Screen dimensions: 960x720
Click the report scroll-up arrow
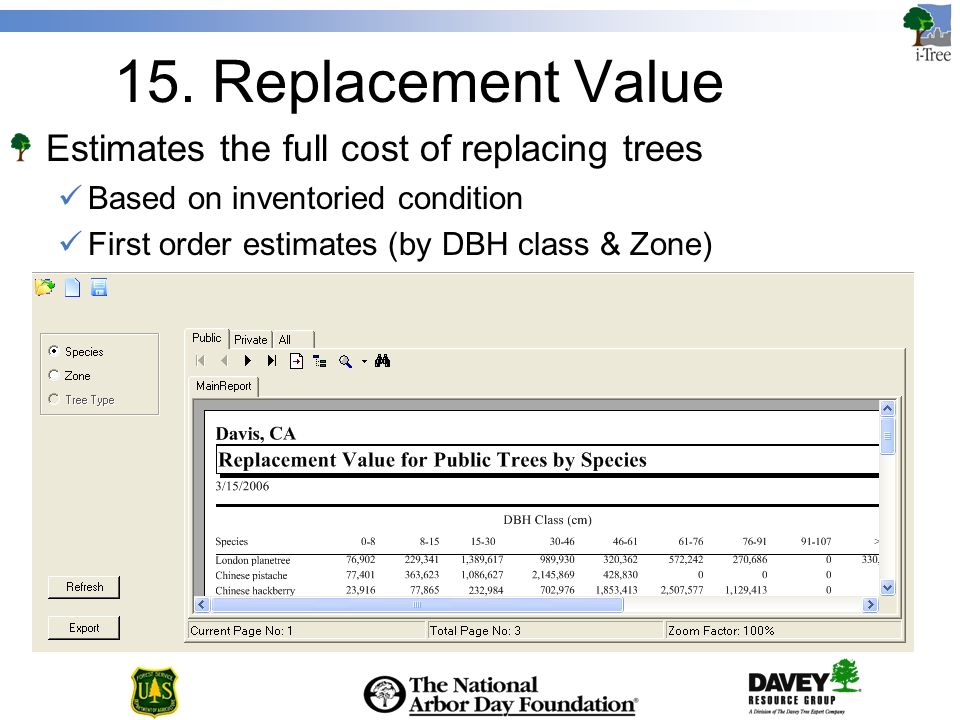point(887,408)
